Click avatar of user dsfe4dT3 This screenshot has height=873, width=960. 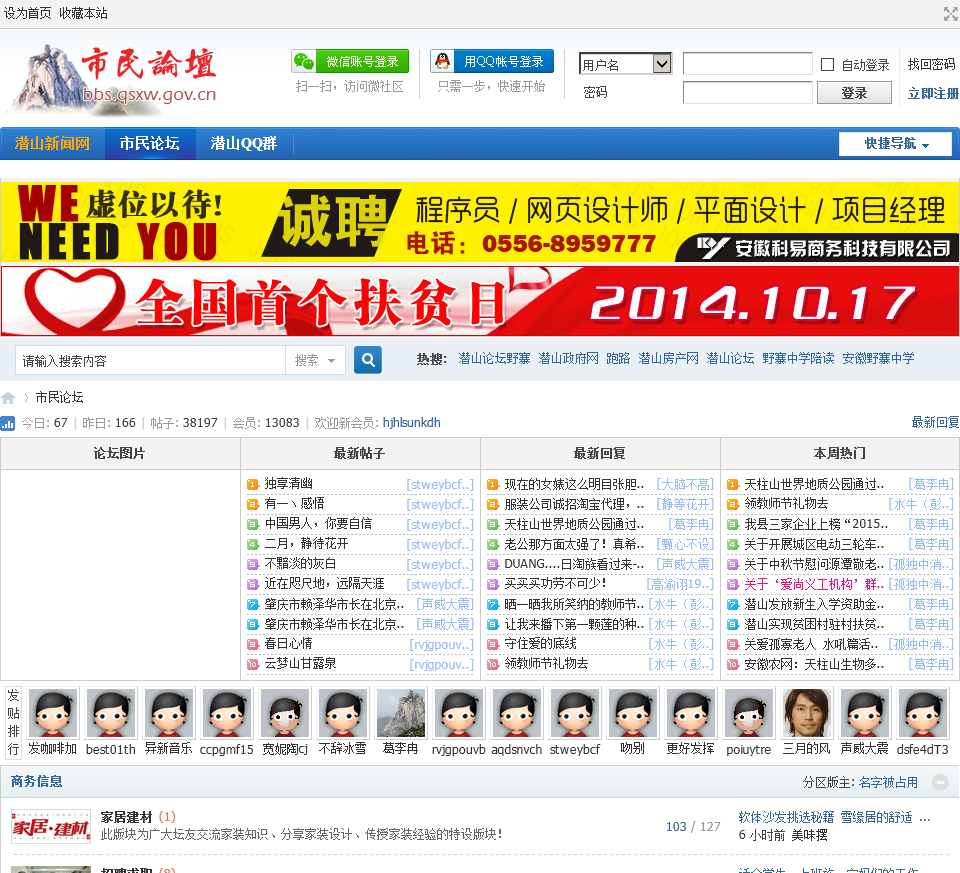(x=923, y=713)
